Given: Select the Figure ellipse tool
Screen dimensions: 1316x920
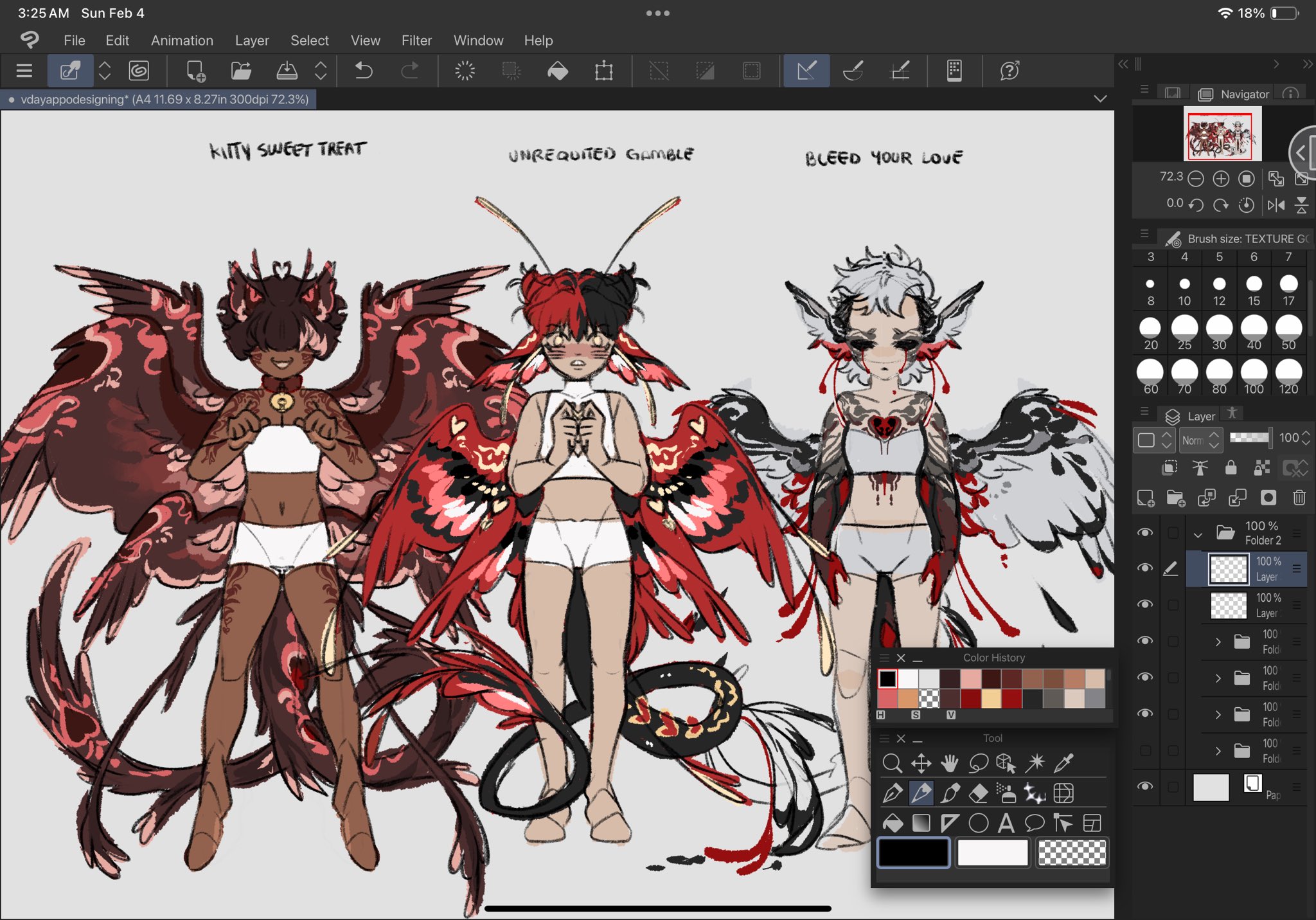Looking at the screenshot, I should (978, 823).
